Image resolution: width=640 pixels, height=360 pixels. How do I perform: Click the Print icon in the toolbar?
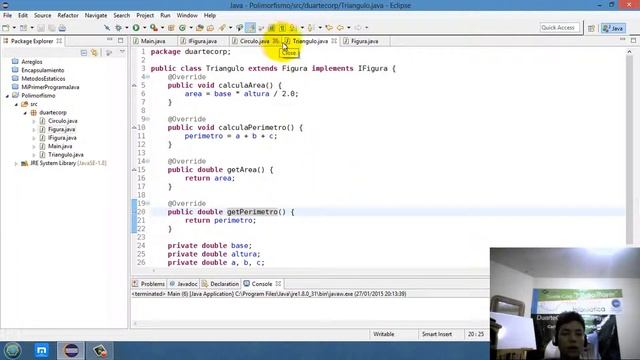tap(62, 28)
